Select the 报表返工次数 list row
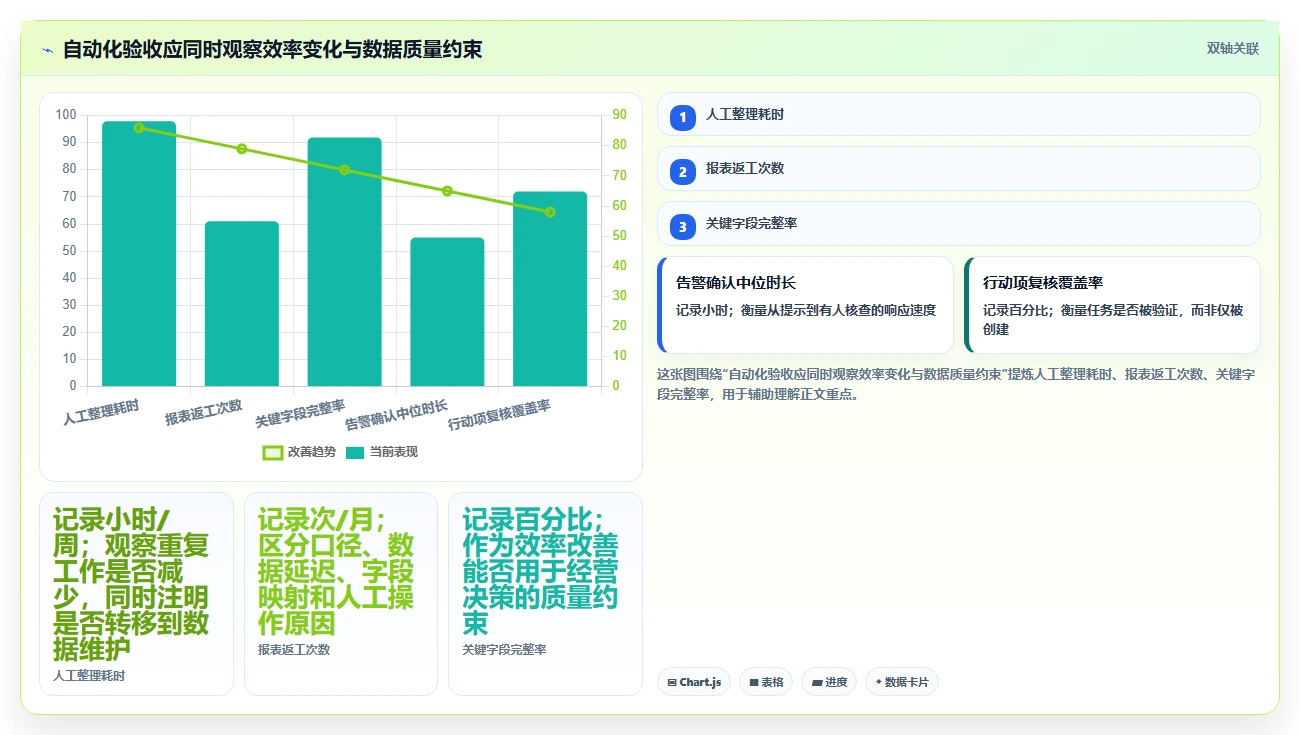Screen dimensions: 1300x735 958,168
